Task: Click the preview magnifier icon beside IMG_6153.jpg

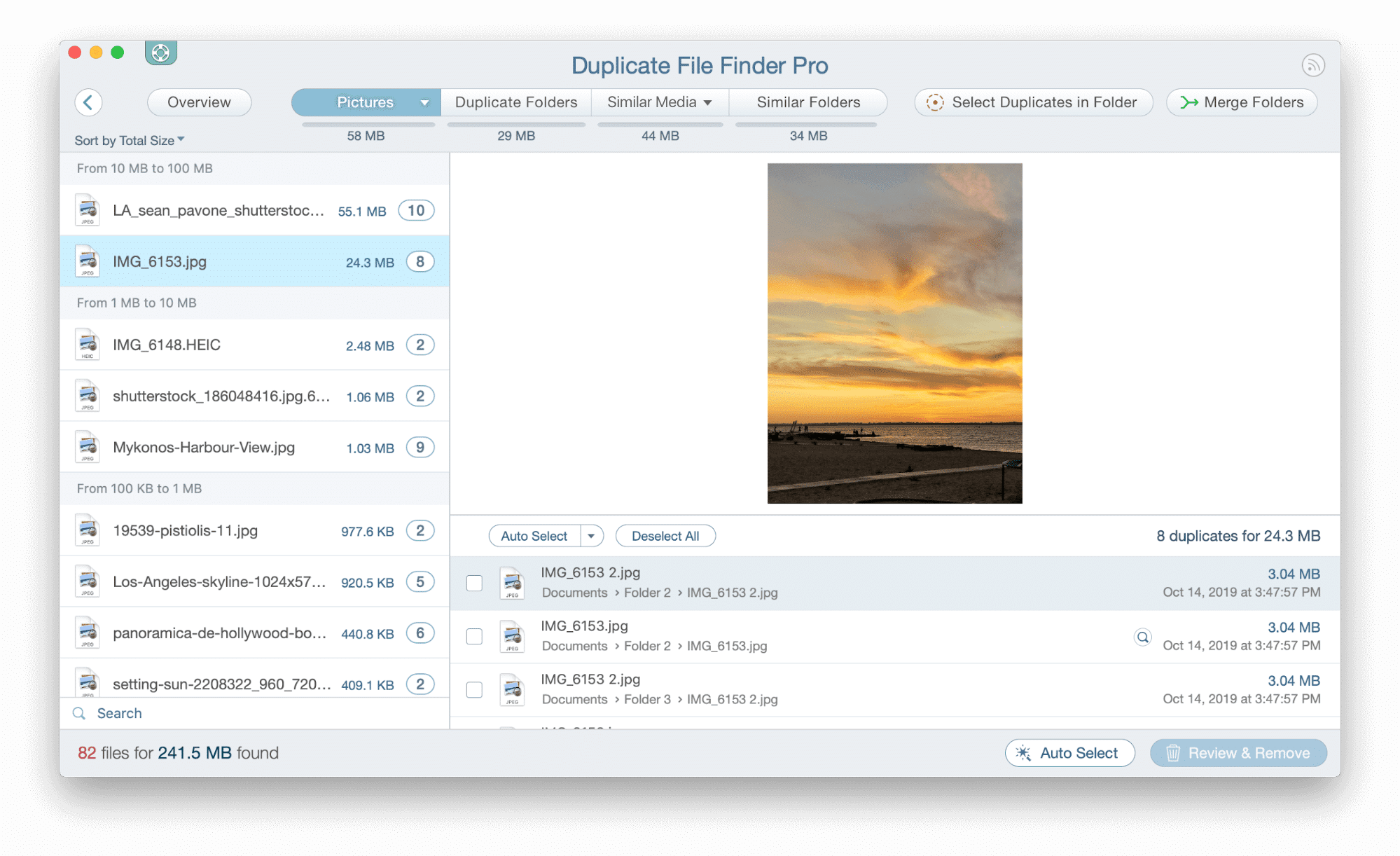Action: (1142, 637)
